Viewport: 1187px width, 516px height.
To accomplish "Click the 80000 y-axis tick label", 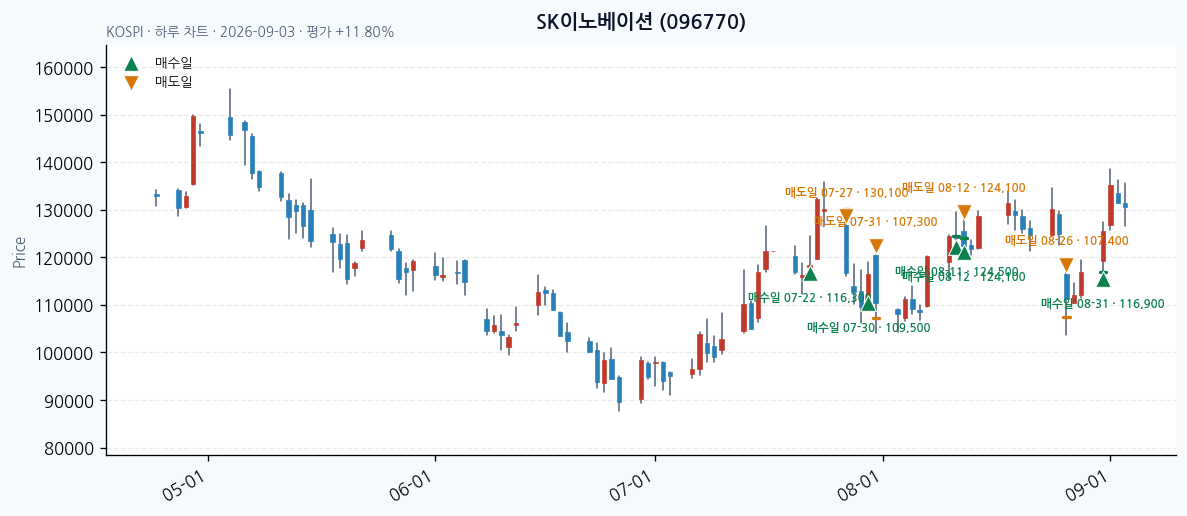I will (69, 449).
